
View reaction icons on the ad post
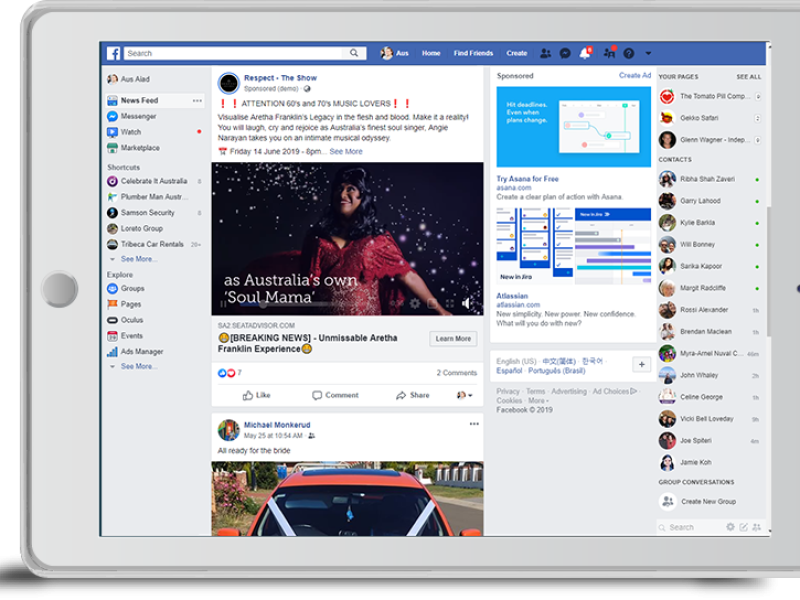tap(227, 373)
